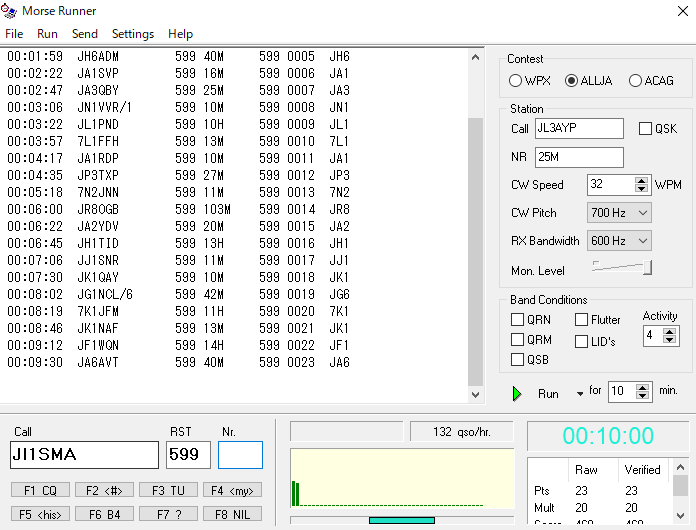Select log row JR8OGB
The width and height of the screenshot is (696, 530).
[178, 210]
